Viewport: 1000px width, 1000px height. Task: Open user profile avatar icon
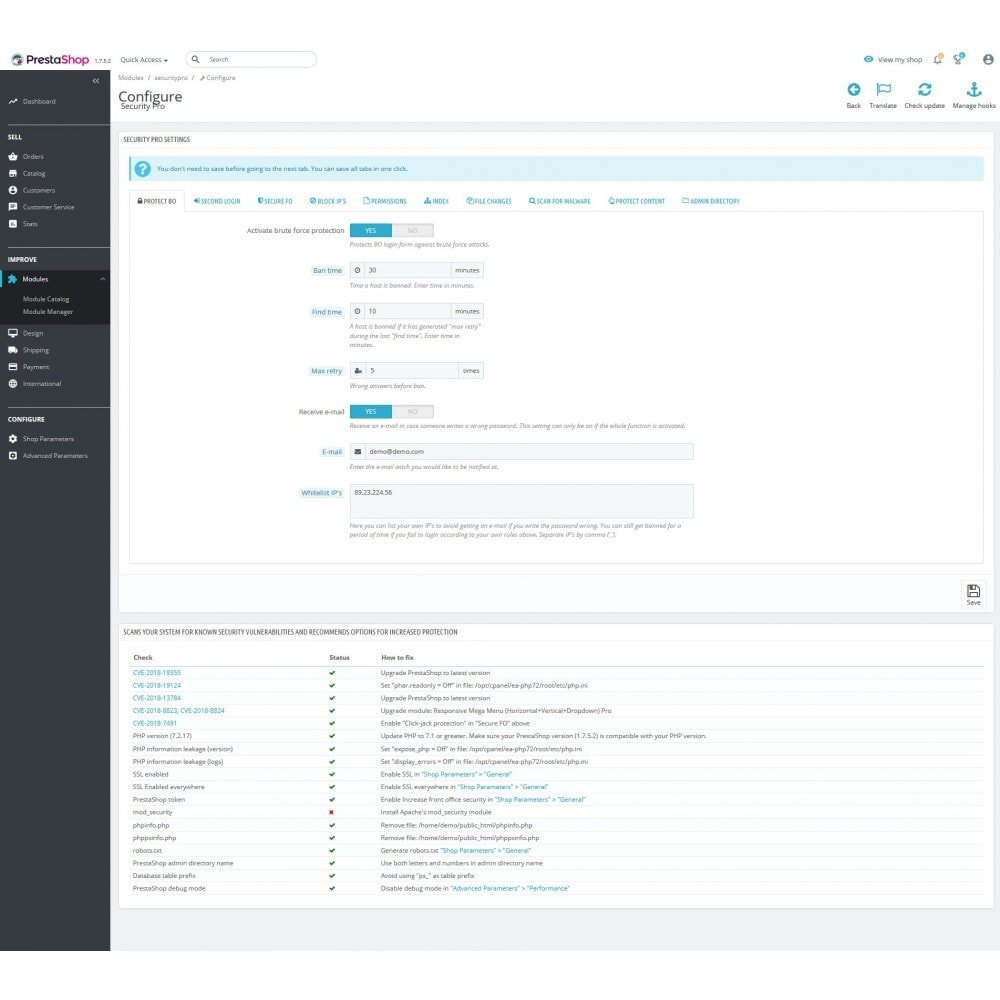click(988, 59)
